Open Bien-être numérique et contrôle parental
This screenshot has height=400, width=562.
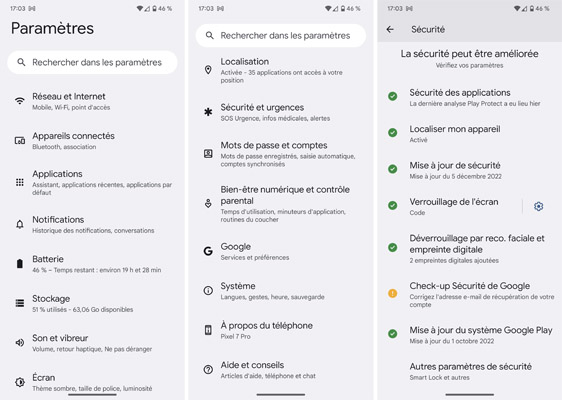tap(281, 204)
